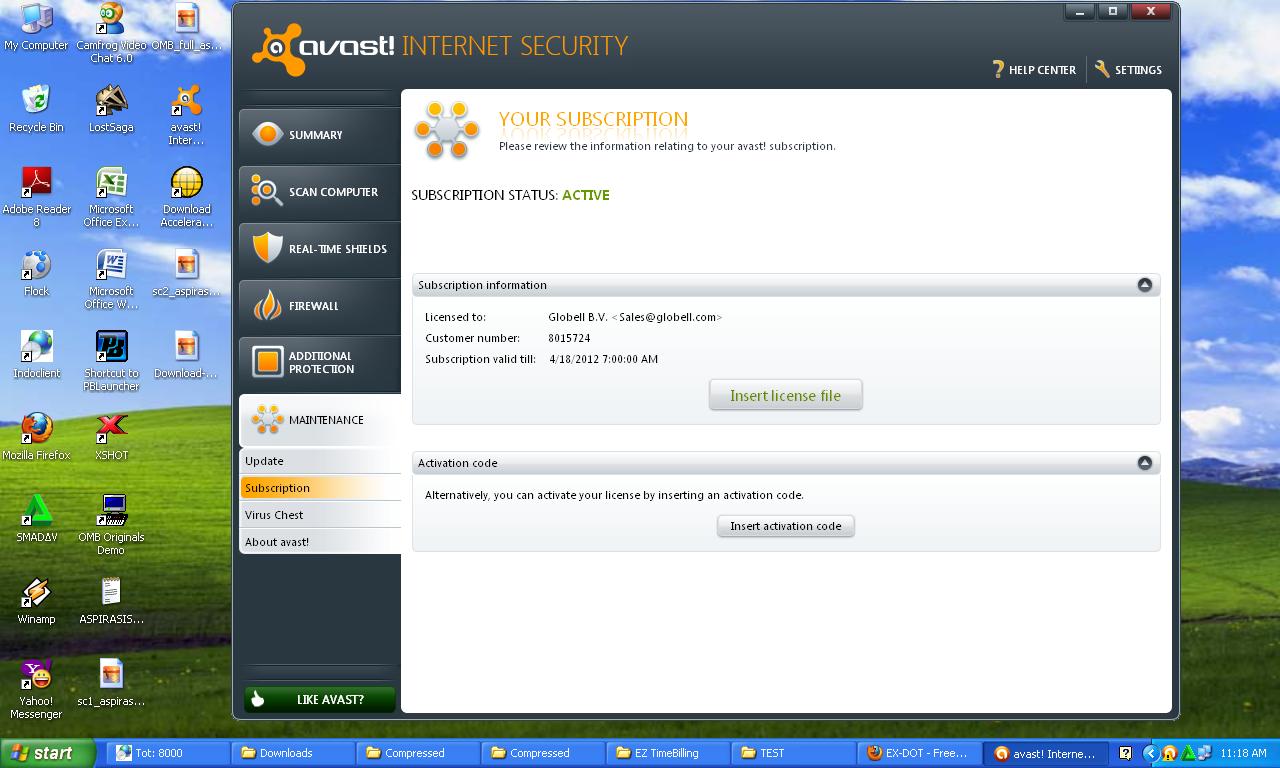Select XSHOT desktop icon
The image size is (1280, 768).
(111, 437)
